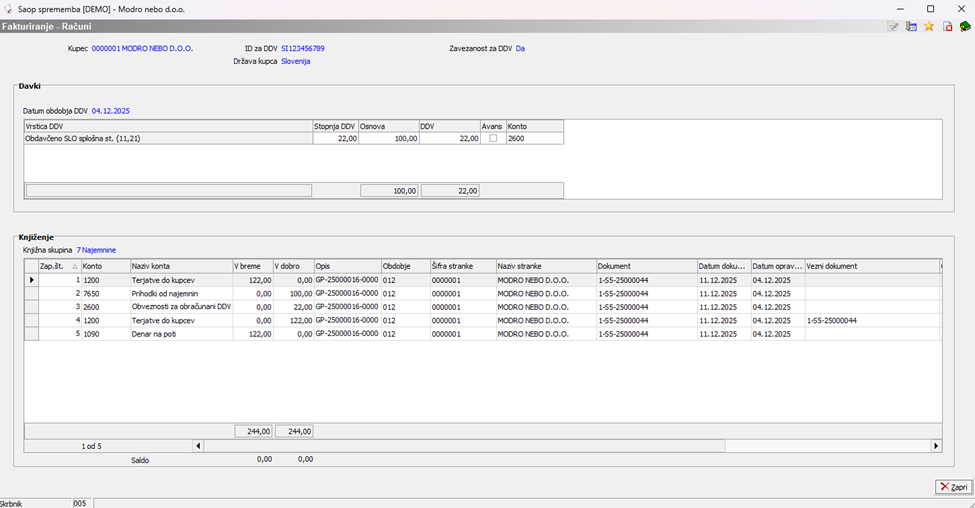Click the row indicator arrow for row 1

coord(31,280)
